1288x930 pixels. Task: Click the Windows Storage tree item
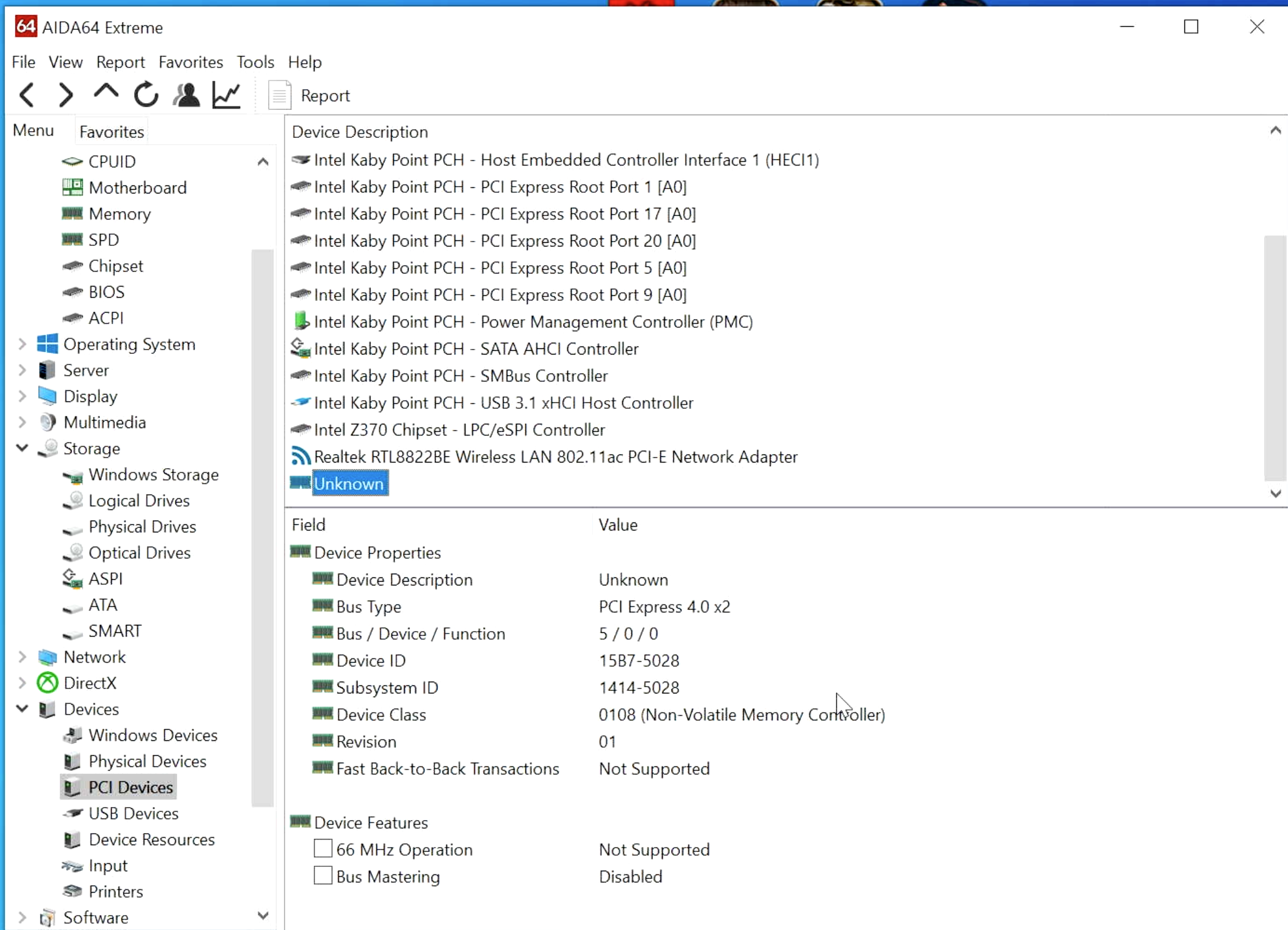[x=154, y=474]
